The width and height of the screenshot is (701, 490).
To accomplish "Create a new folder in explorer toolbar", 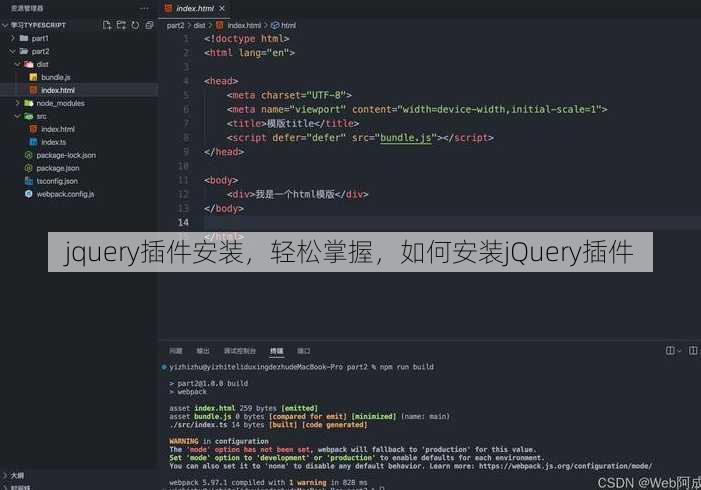I will point(121,25).
